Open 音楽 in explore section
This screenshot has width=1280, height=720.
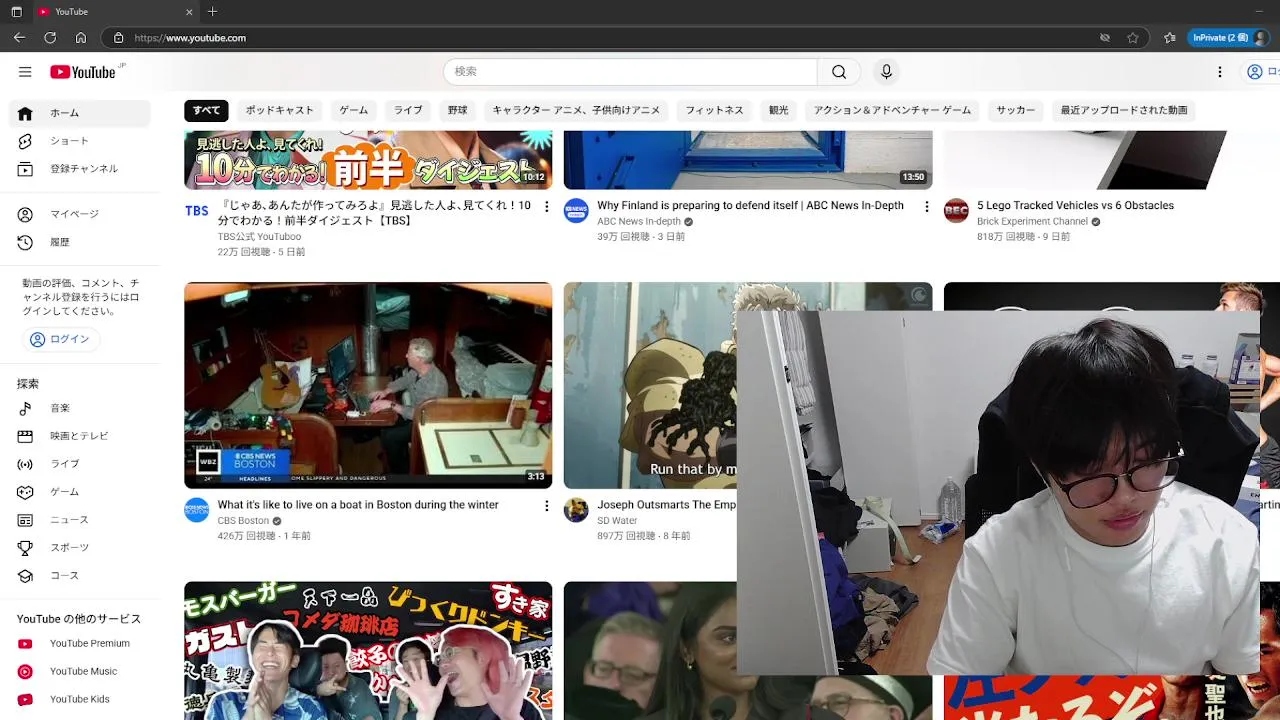pyautogui.click(x=80, y=408)
